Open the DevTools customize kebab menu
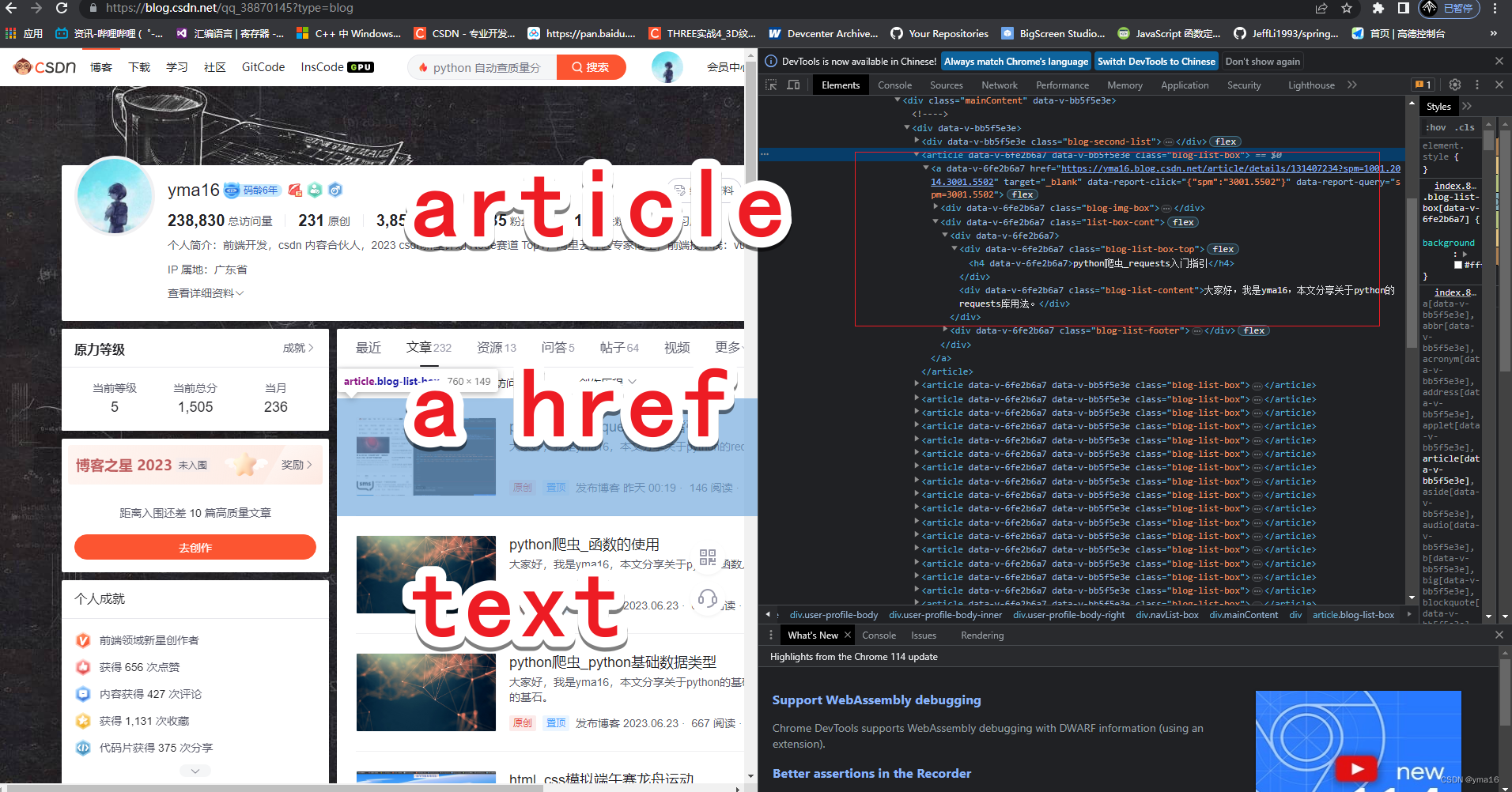The width and height of the screenshot is (1512, 792). point(1476,85)
